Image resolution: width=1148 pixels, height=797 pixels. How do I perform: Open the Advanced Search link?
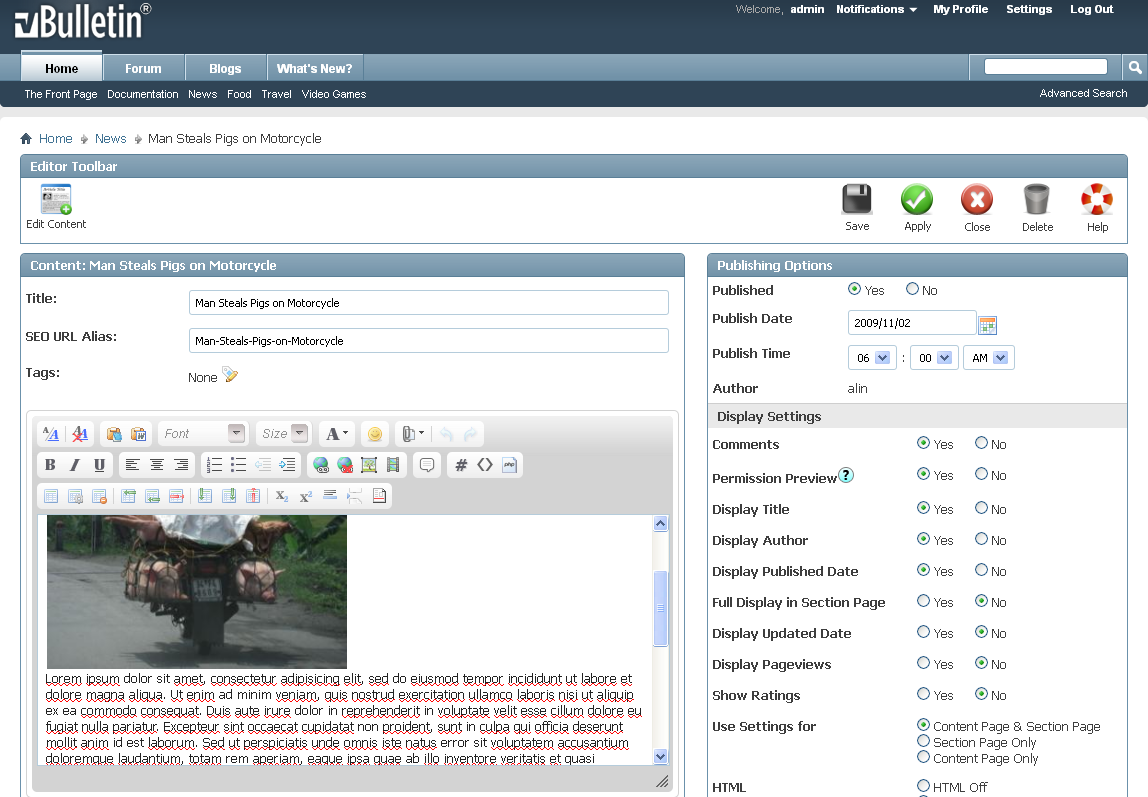(x=1083, y=93)
